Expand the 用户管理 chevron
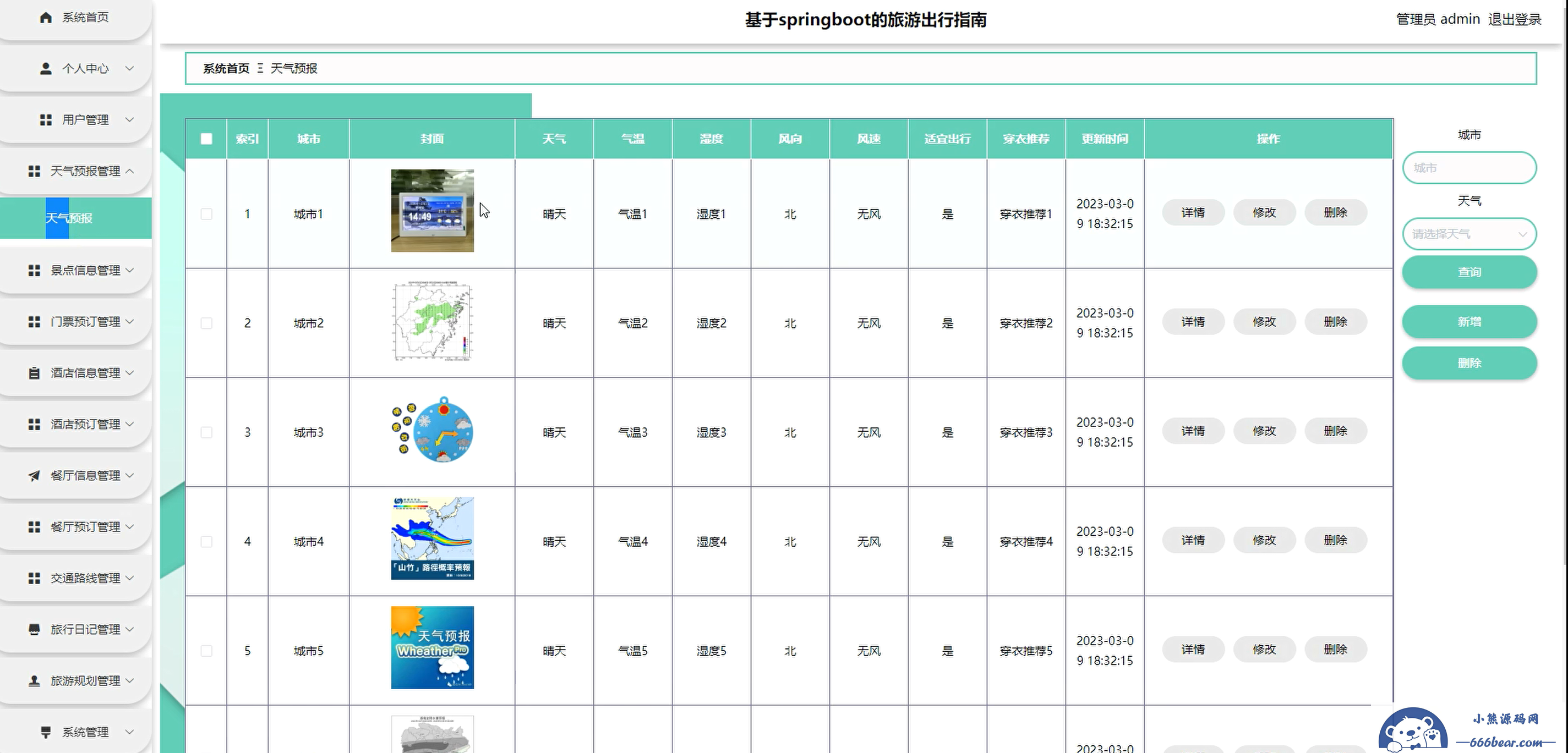The image size is (1568, 753). click(129, 120)
